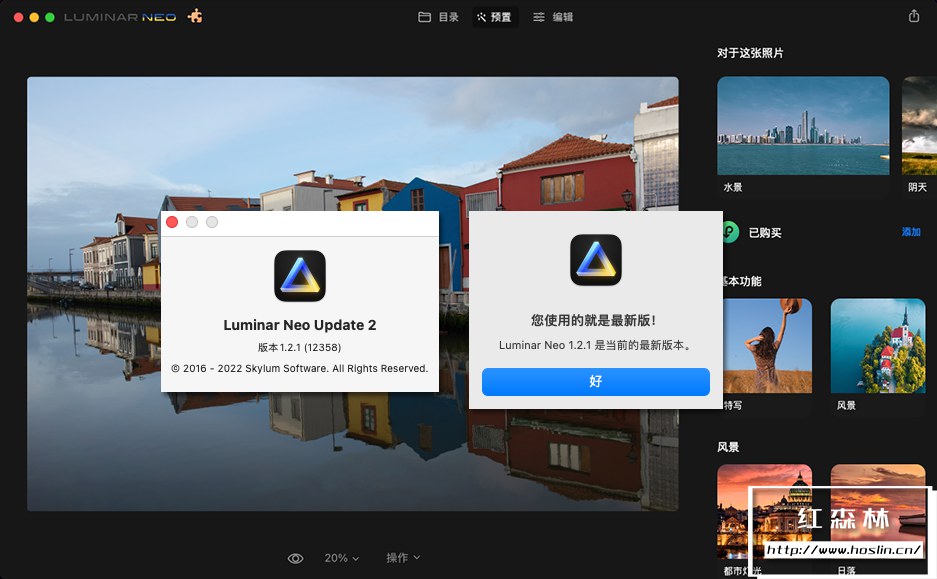Close the About Luminar Neo window
Screen dimensions: 937x579
point(172,222)
